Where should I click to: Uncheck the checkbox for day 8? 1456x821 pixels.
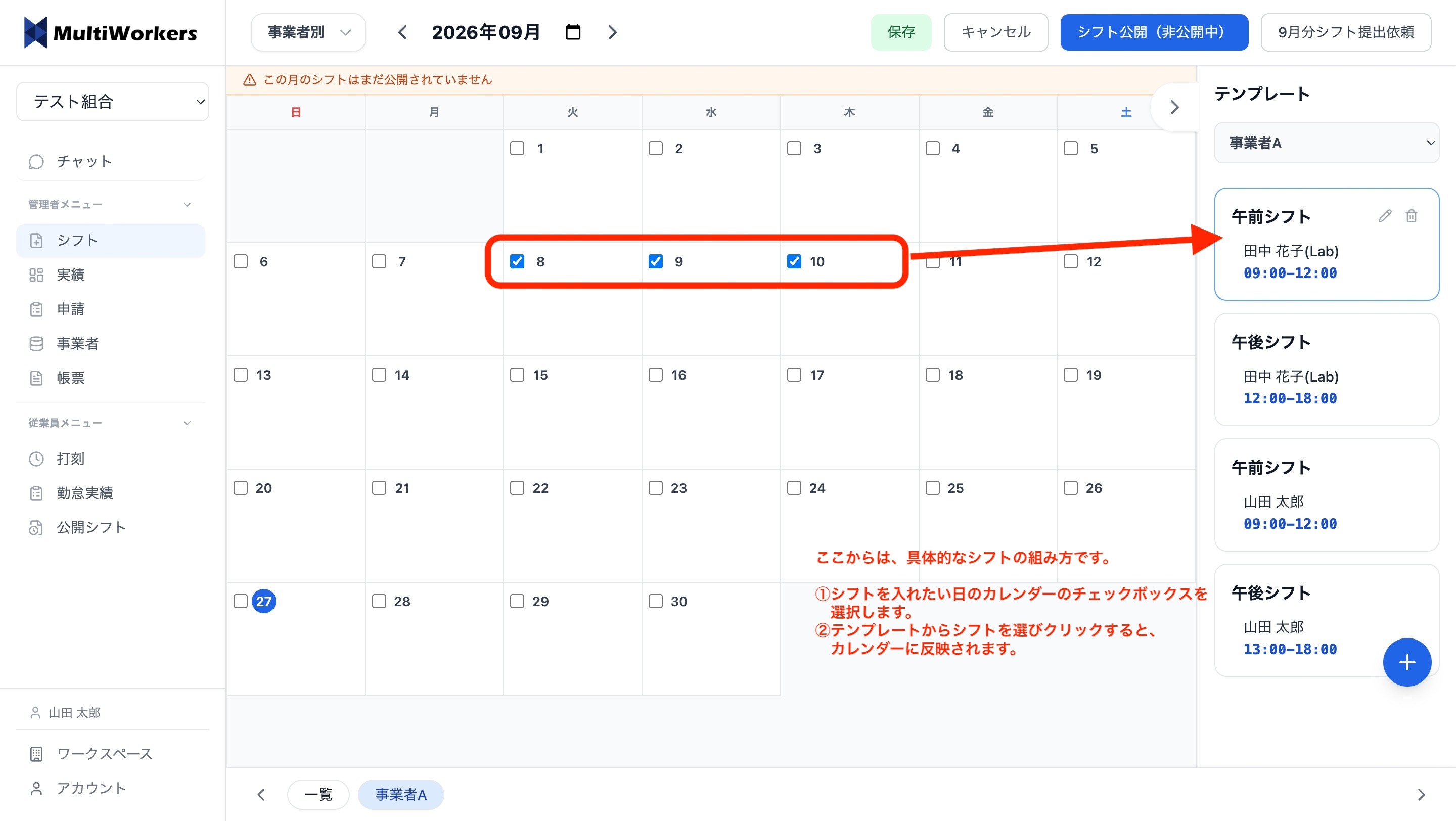click(x=517, y=261)
